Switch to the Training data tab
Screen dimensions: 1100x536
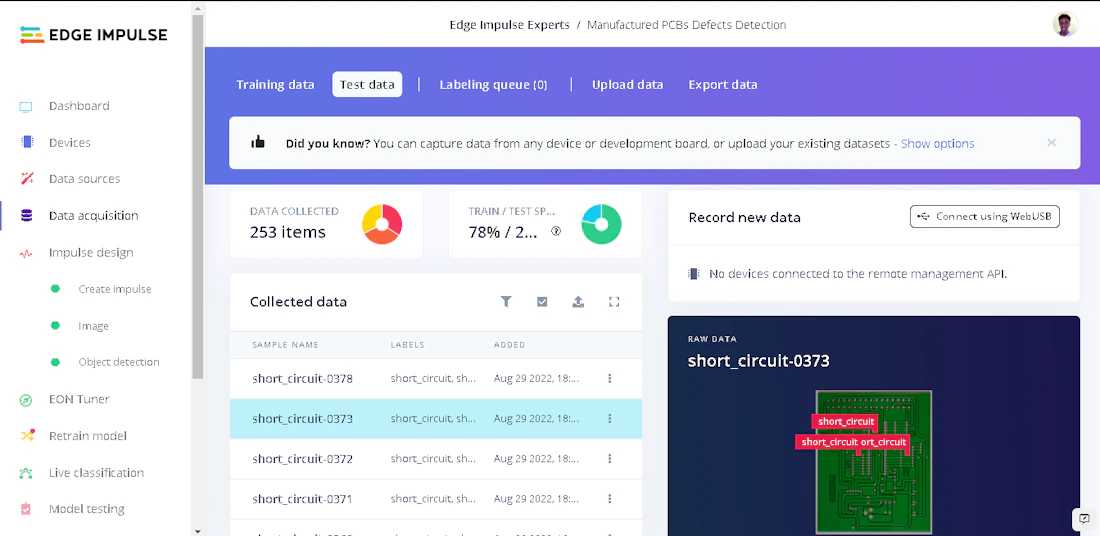[275, 85]
